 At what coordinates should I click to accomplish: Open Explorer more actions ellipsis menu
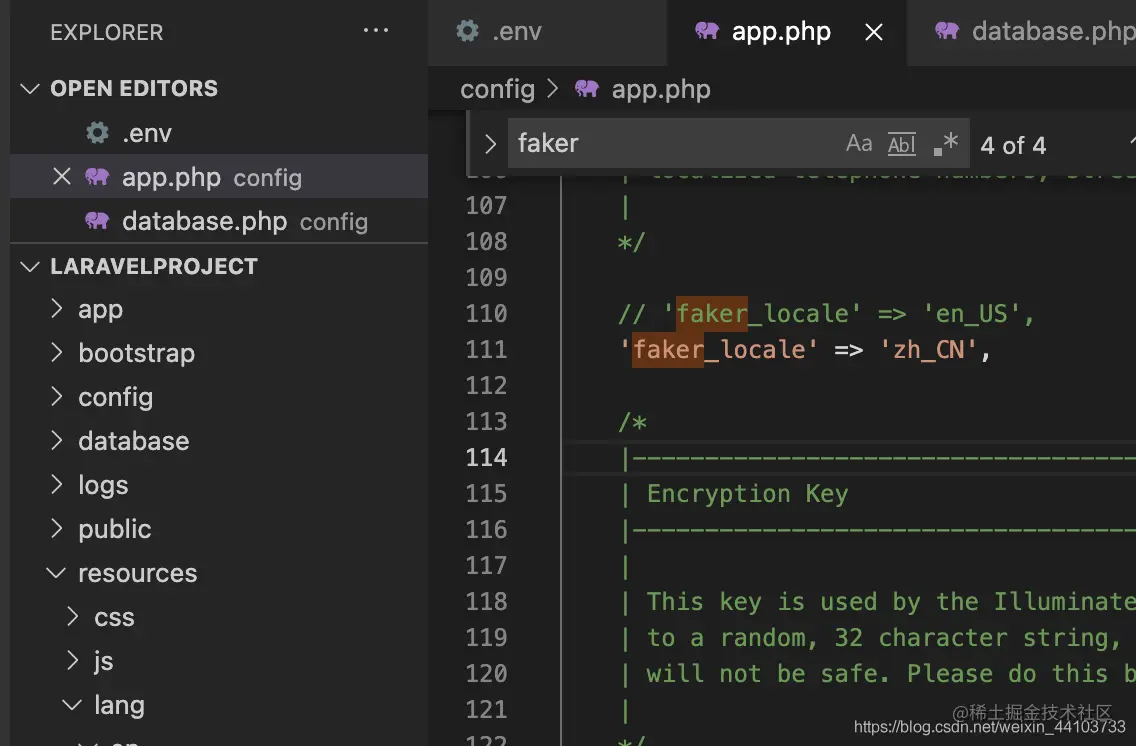[x=375, y=30]
